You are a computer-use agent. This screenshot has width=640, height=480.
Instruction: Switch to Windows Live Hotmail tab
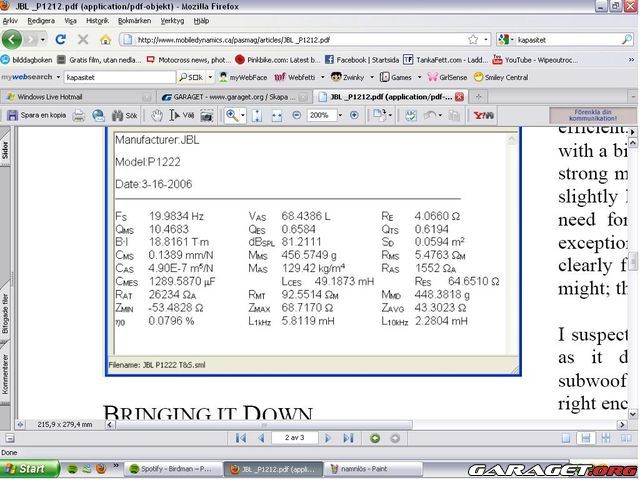tap(78, 97)
